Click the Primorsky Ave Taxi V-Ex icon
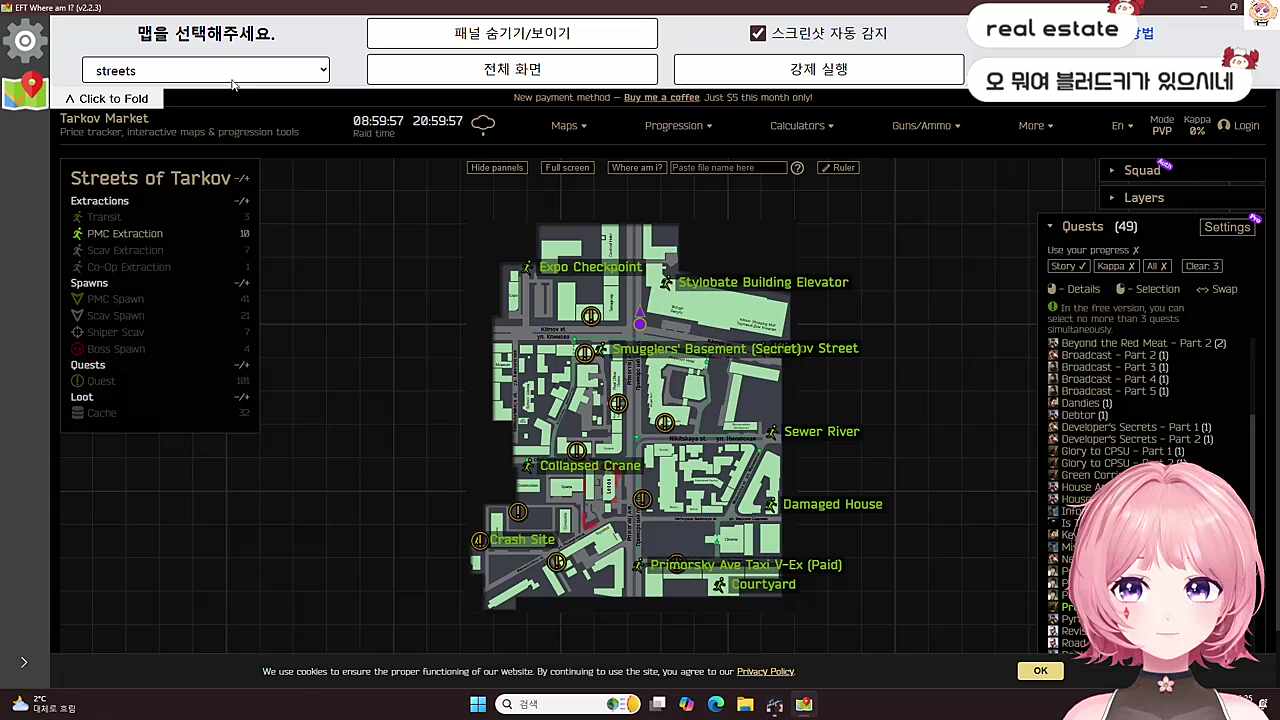Screen dimensions: 1280x720 (x=639, y=566)
